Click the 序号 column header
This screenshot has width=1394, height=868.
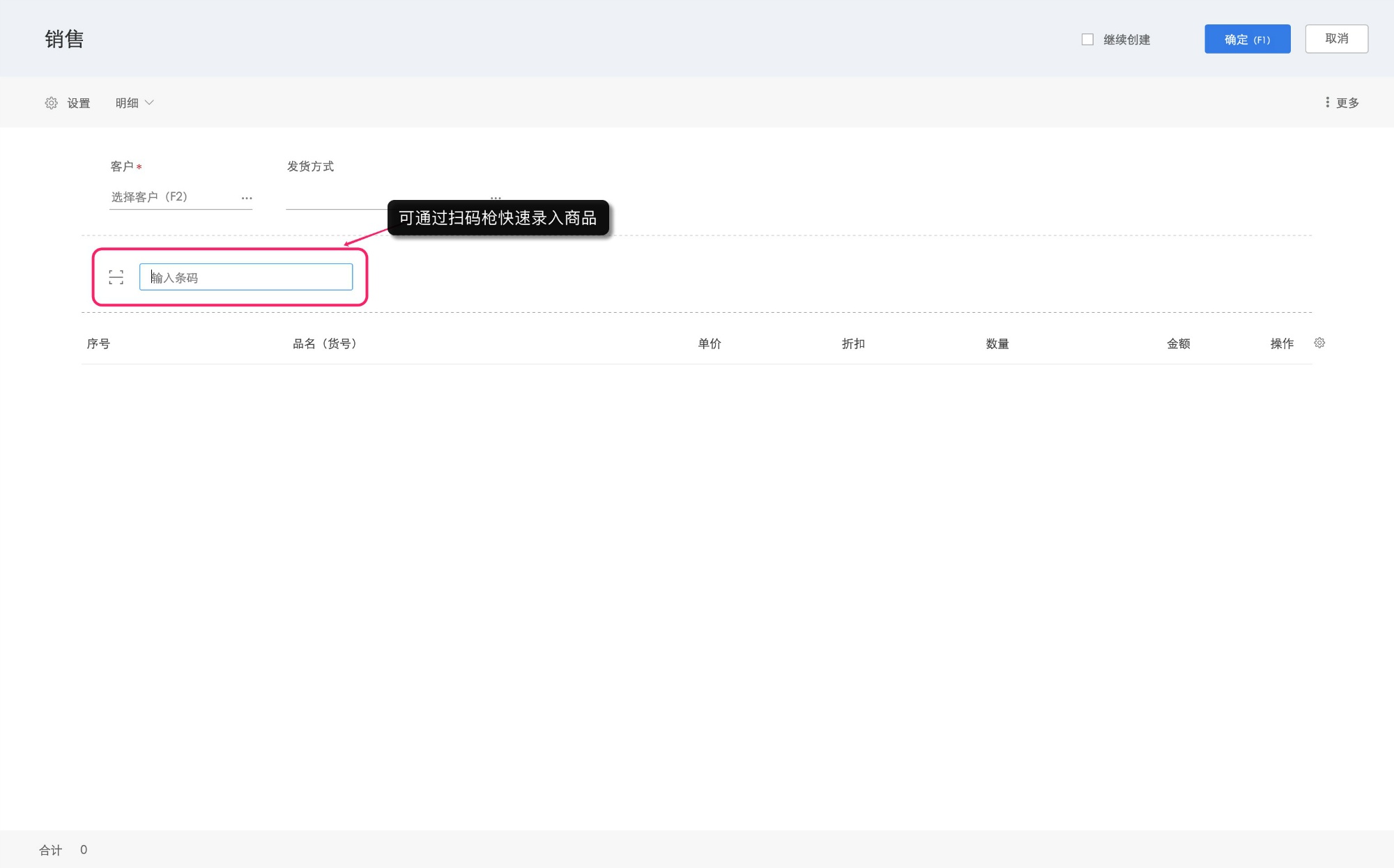[x=98, y=343]
